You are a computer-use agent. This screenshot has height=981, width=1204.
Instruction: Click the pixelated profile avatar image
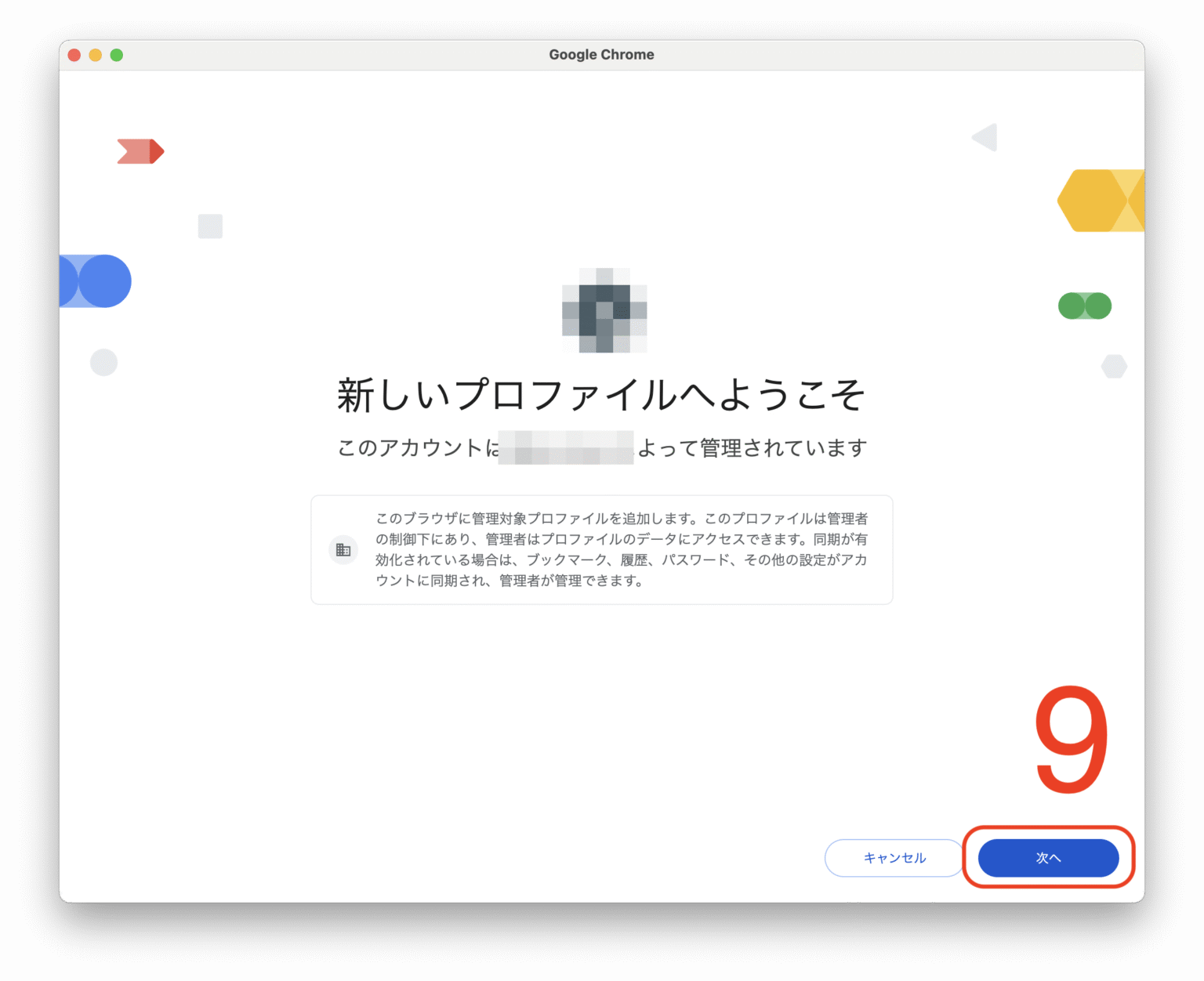tap(604, 310)
